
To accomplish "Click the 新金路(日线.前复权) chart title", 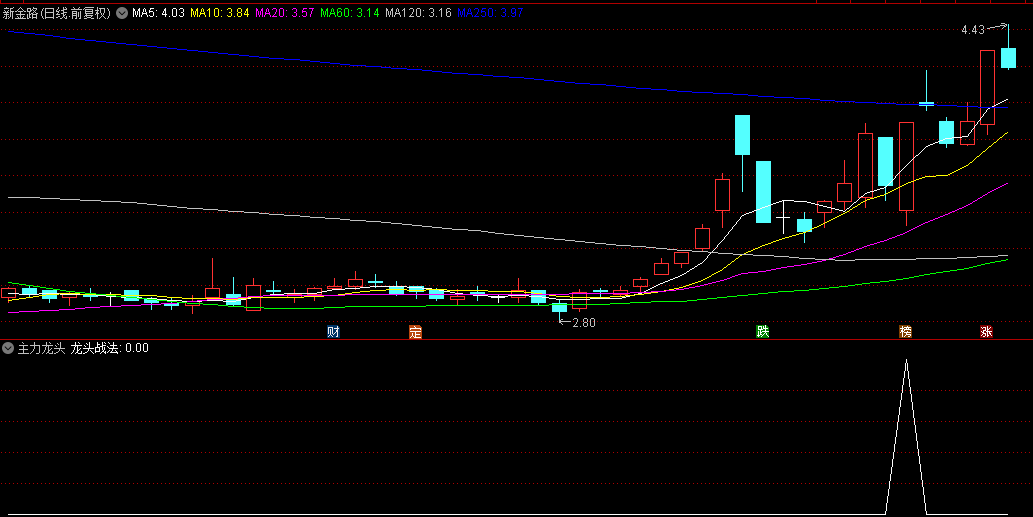I will (57, 13).
